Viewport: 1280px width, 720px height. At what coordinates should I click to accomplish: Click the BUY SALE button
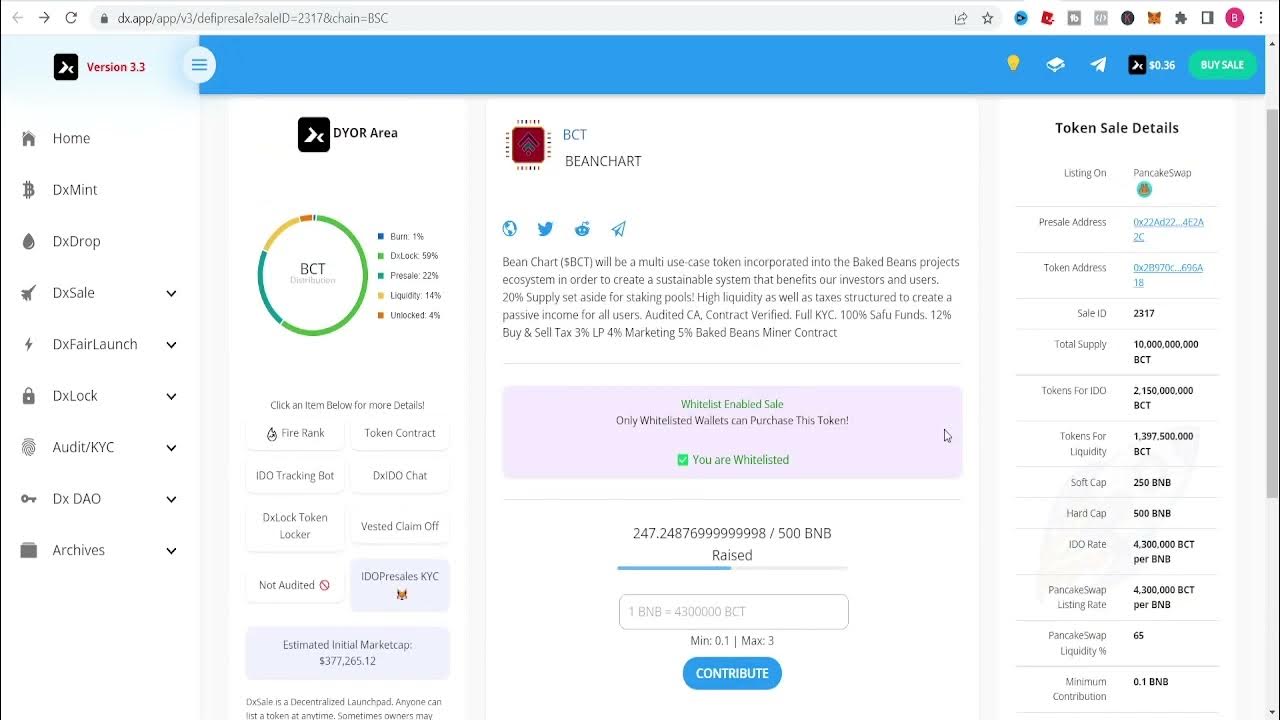point(1222,65)
